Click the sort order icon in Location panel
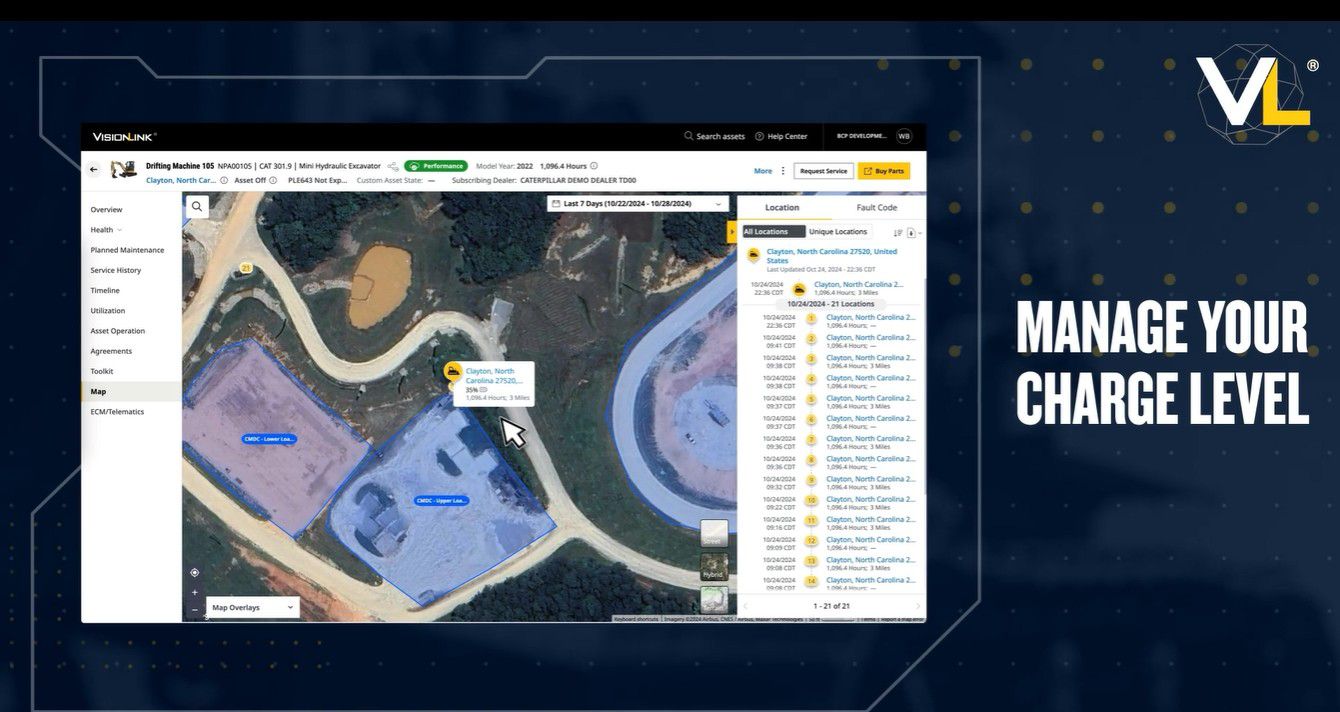The height and width of the screenshot is (712, 1340). coord(898,232)
